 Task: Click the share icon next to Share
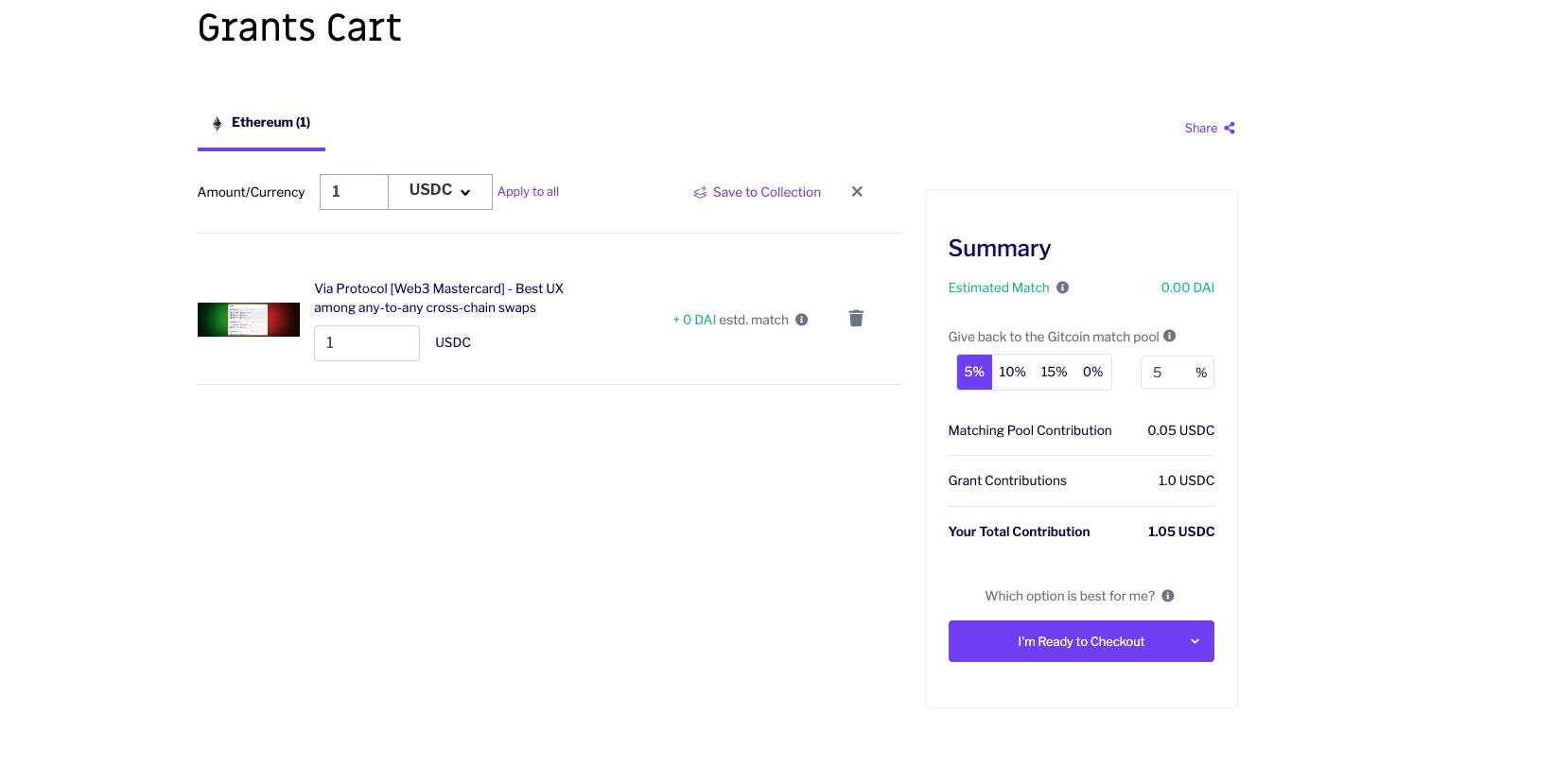[x=1230, y=128]
